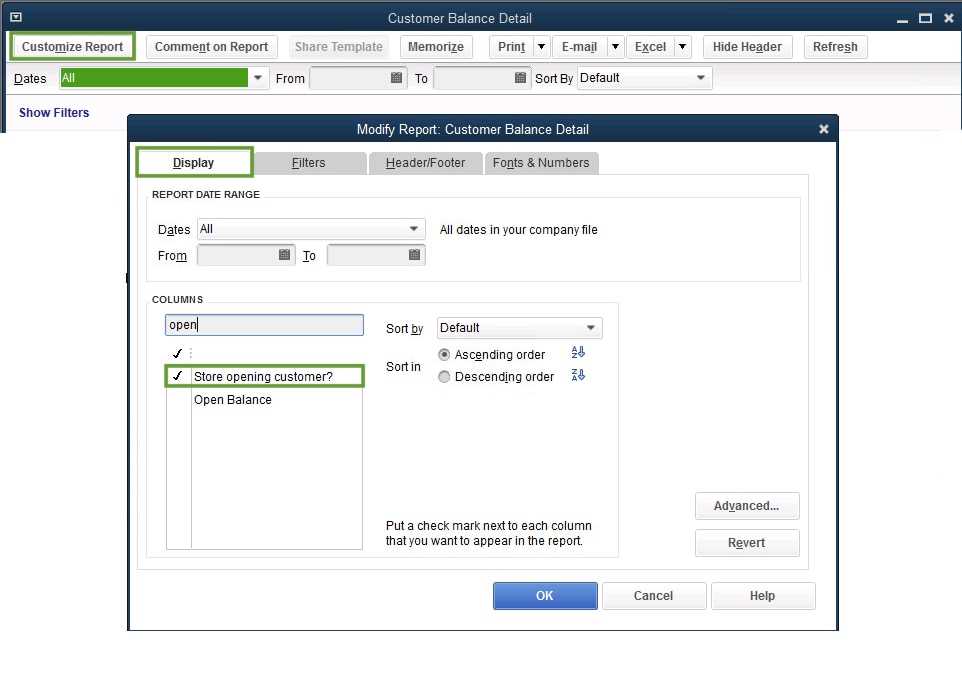The width and height of the screenshot is (962, 687).
Task: Click Comment on Report button
Action: tap(211, 47)
